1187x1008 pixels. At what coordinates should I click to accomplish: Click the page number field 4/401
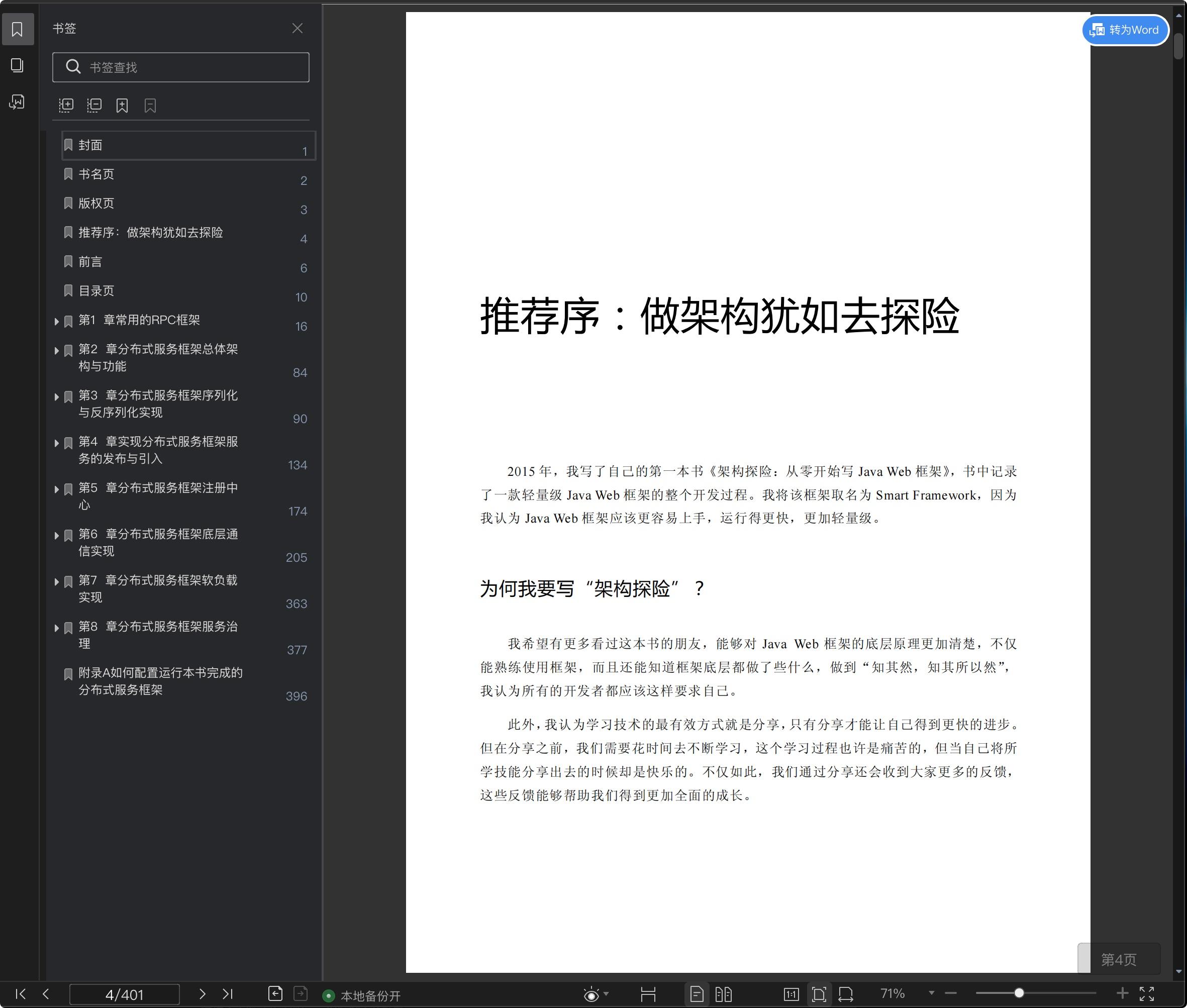[x=125, y=995]
